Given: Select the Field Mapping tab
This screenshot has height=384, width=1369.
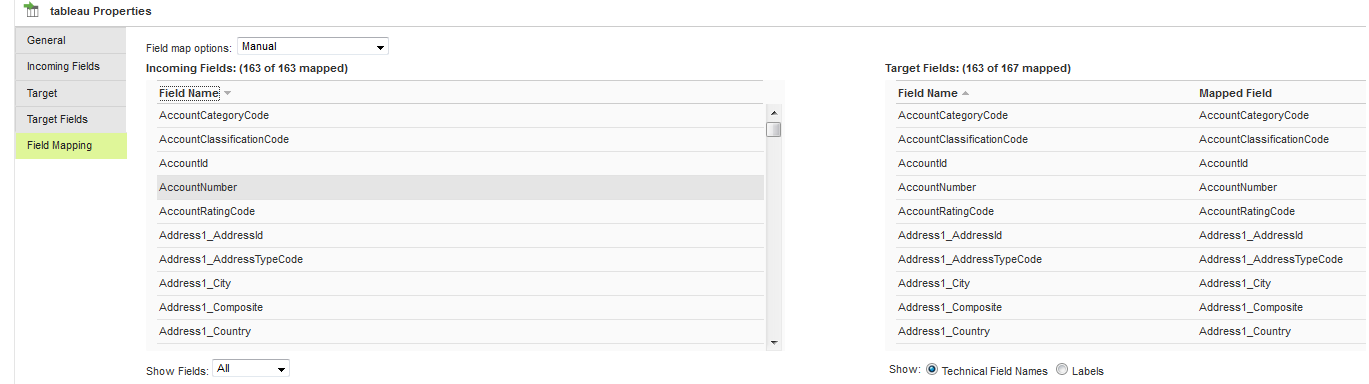Looking at the screenshot, I should [71, 145].
